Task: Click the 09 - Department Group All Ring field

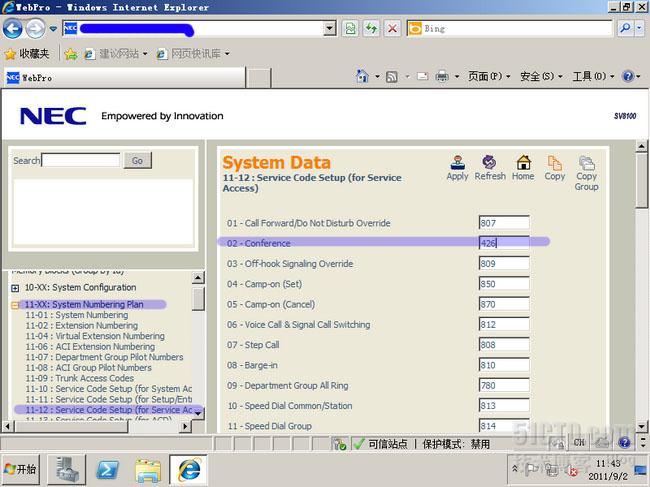Action: pos(504,385)
